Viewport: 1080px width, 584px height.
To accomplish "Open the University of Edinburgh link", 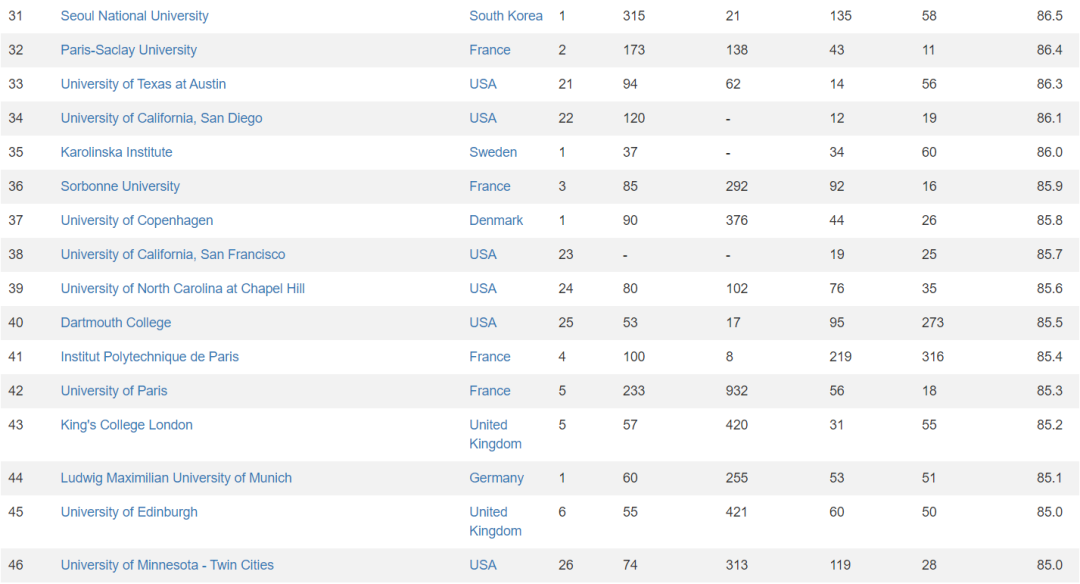I will (129, 512).
